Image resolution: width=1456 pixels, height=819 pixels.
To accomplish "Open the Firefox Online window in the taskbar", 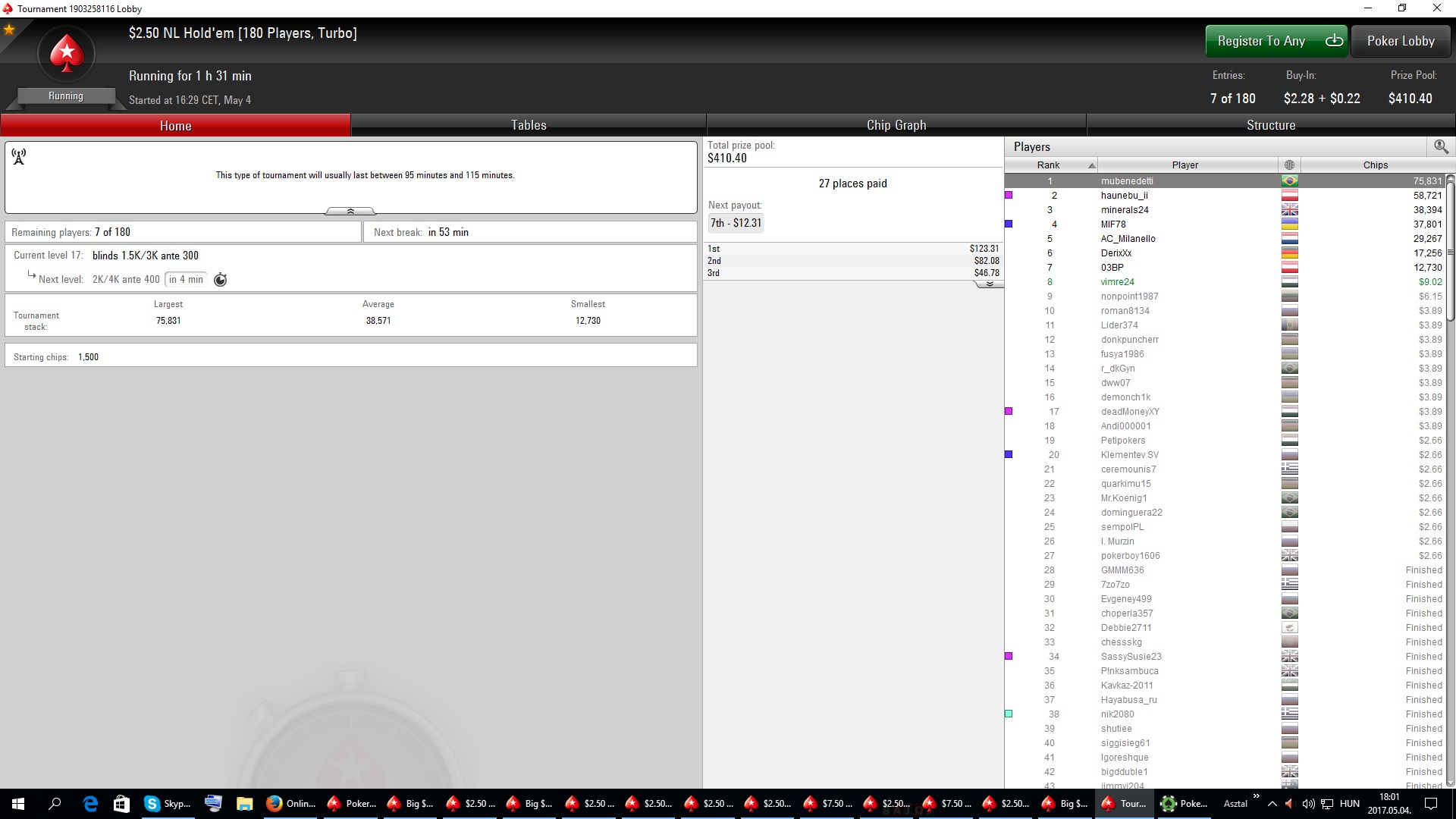I will [290, 804].
